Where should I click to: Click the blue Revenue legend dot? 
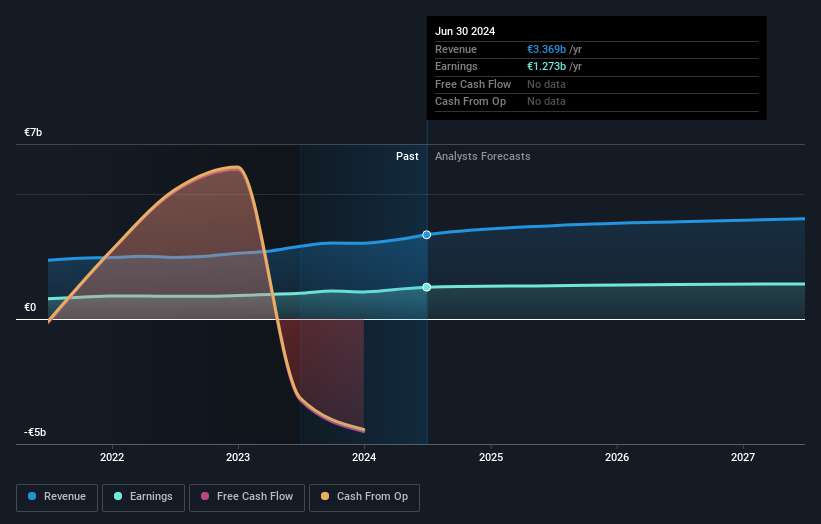[32, 496]
